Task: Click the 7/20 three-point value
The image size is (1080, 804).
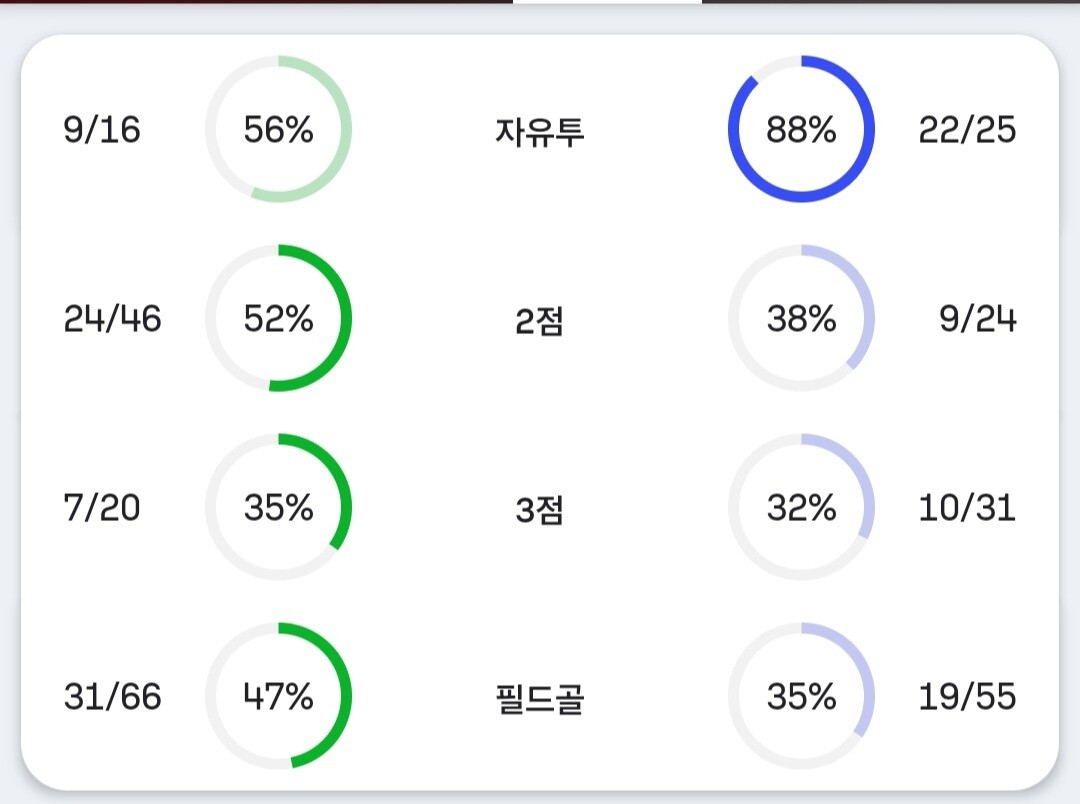Action: point(102,508)
